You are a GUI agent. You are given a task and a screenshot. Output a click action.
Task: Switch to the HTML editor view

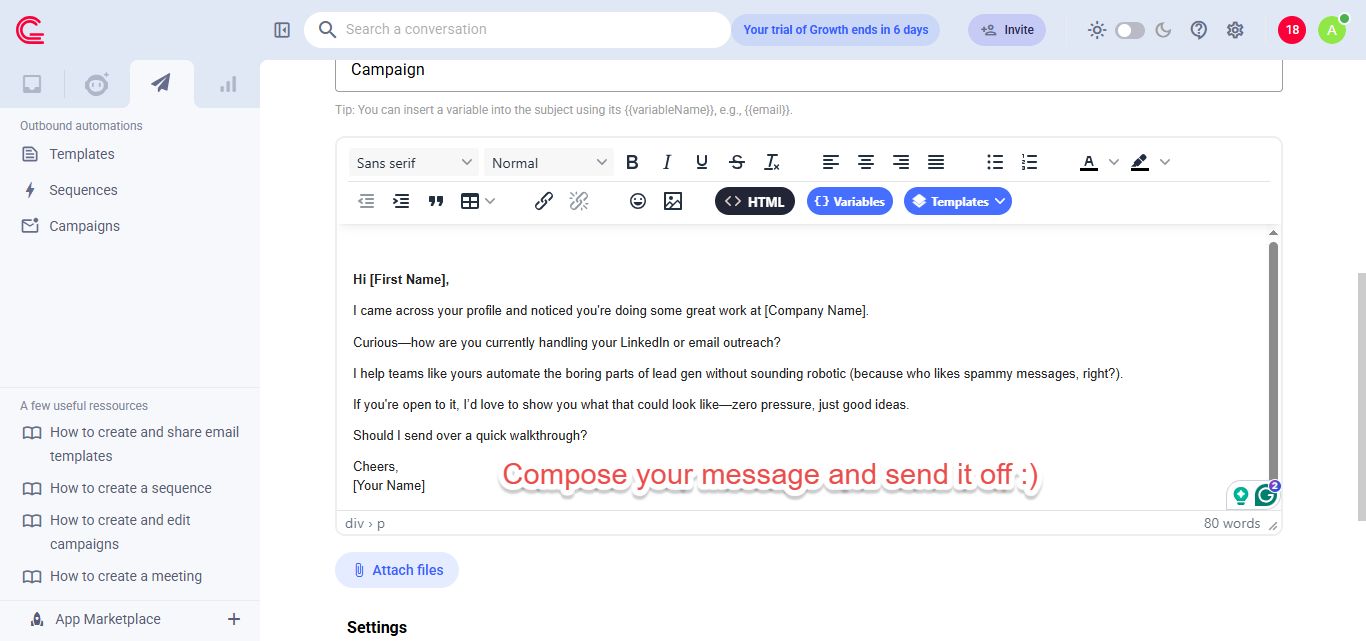[x=755, y=200]
